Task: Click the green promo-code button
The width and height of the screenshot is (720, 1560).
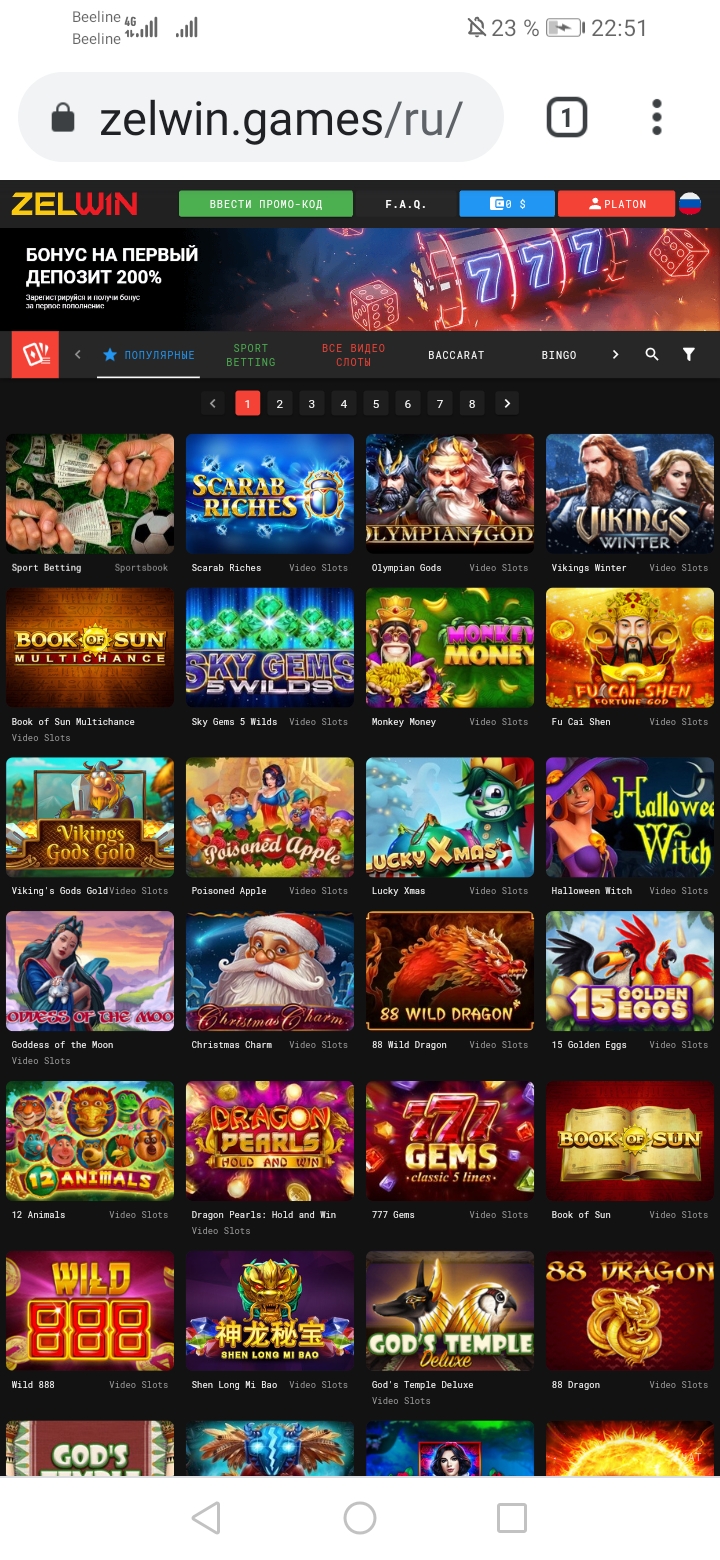Action: pyautogui.click(x=266, y=204)
